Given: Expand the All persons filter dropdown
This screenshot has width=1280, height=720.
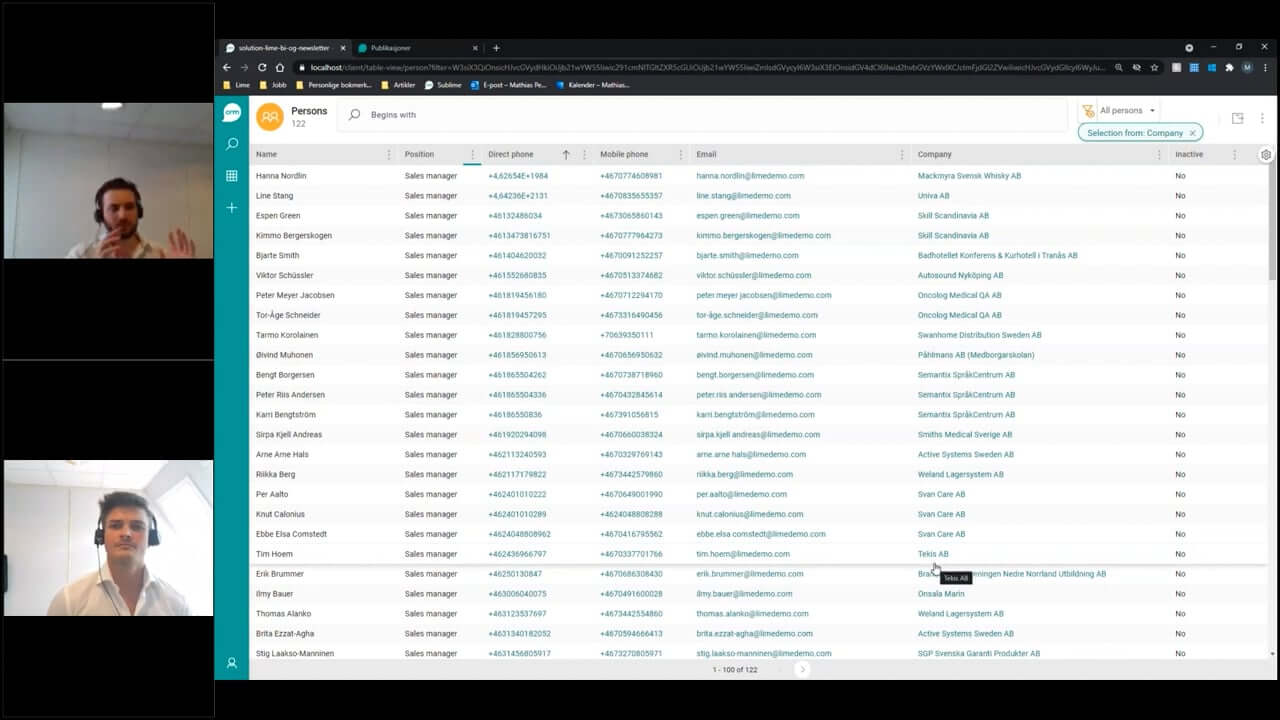Looking at the screenshot, I should 1127,111.
